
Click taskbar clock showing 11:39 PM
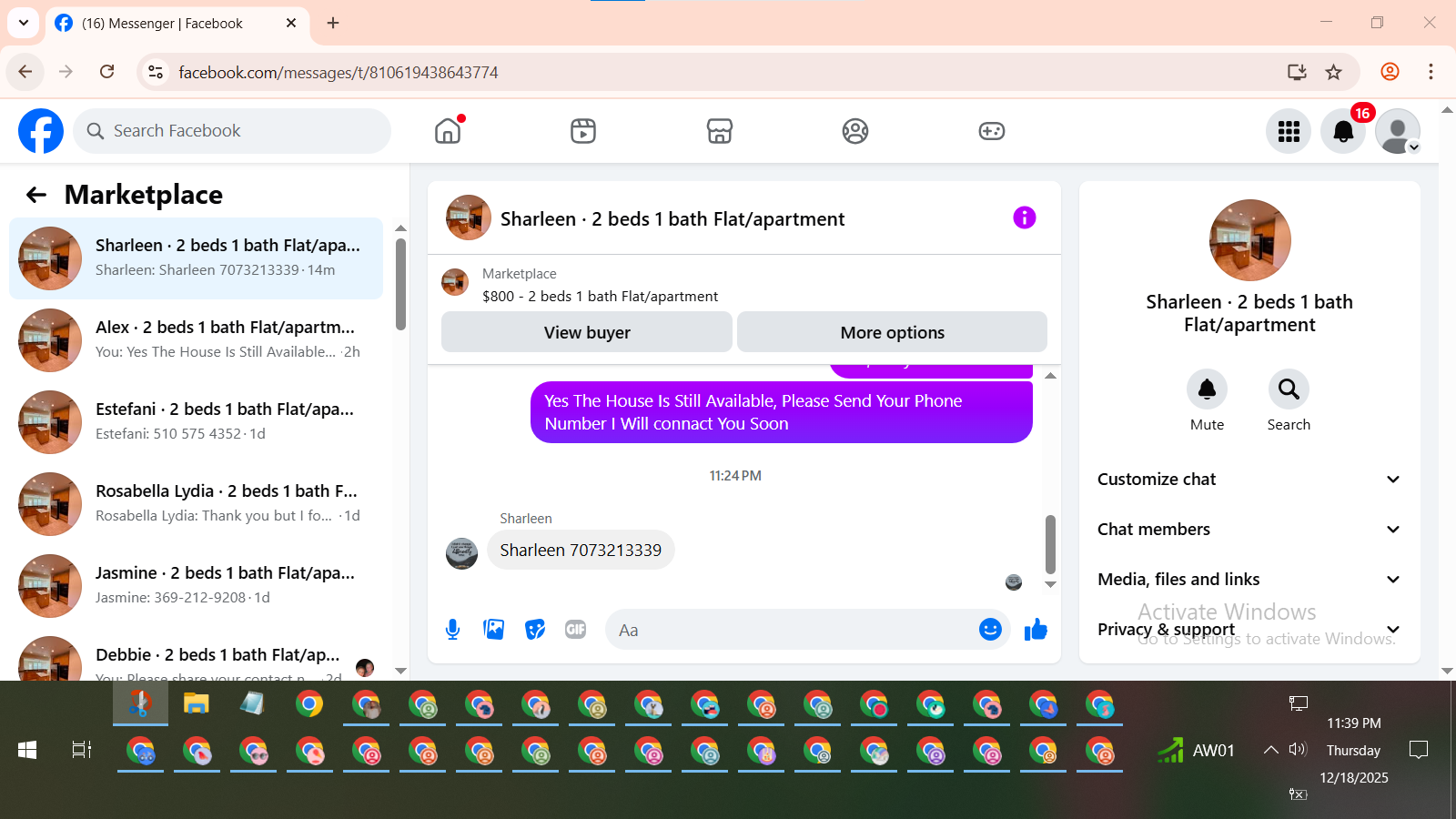coord(1353,723)
